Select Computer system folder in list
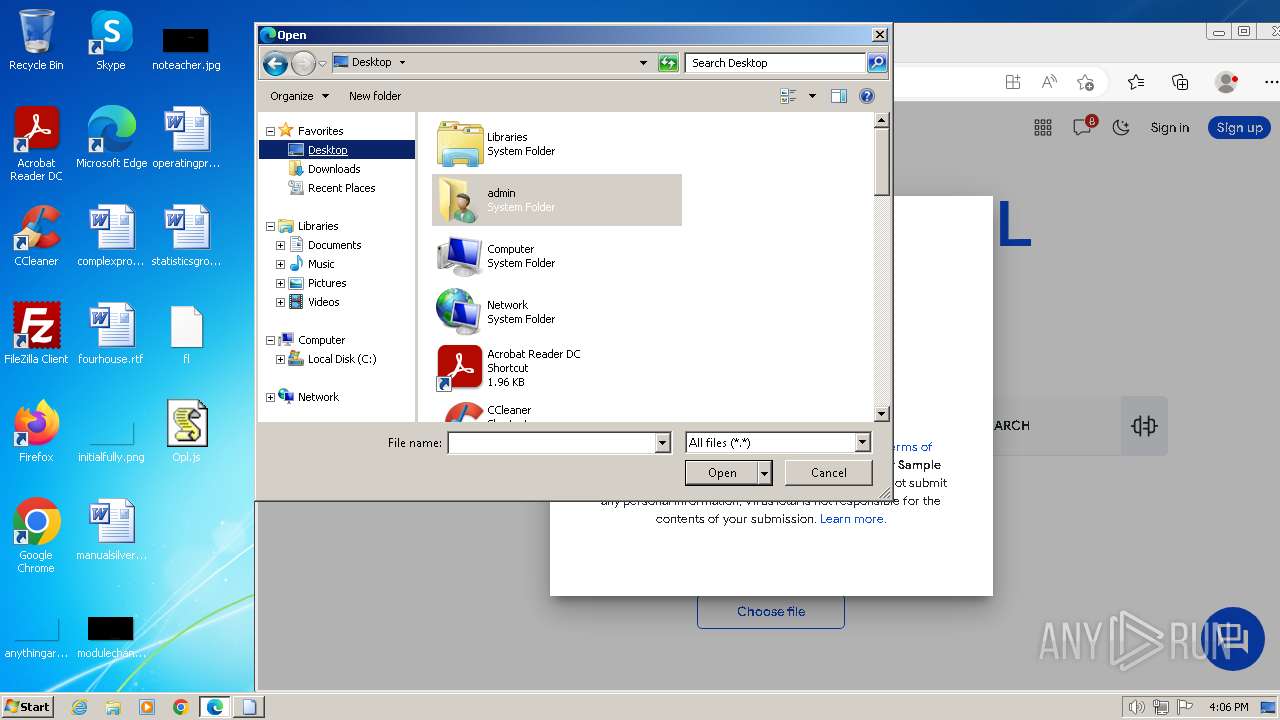 pyautogui.click(x=557, y=256)
